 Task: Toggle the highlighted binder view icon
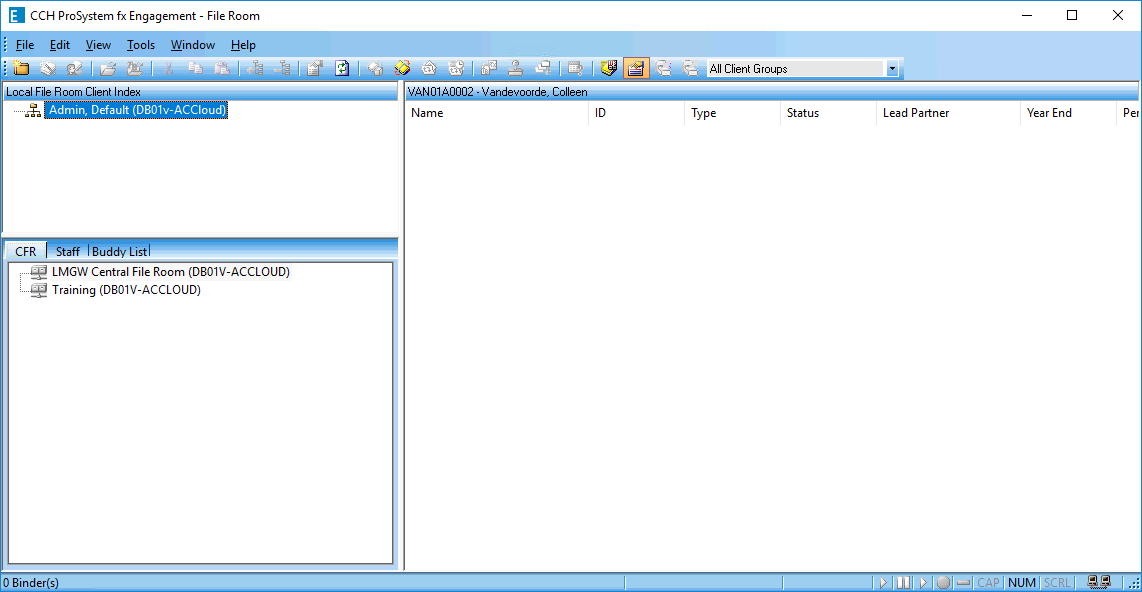pyautogui.click(x=636, y=68)
